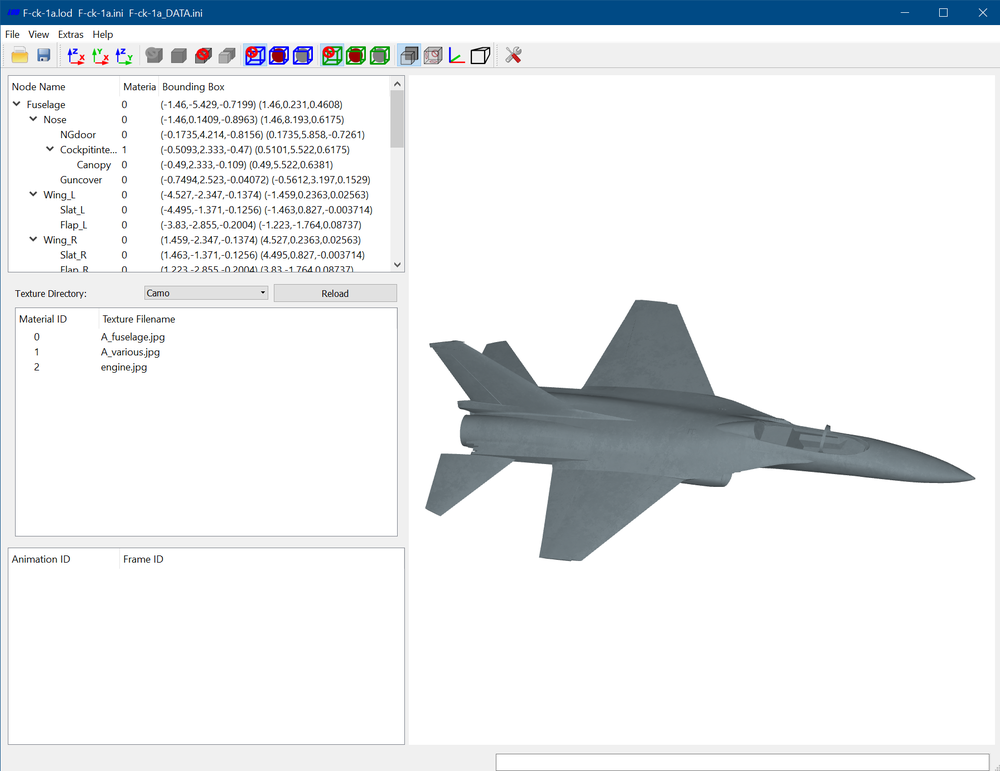Click the open file folder icon
The image size is (1000, 771).
point(20,55)
